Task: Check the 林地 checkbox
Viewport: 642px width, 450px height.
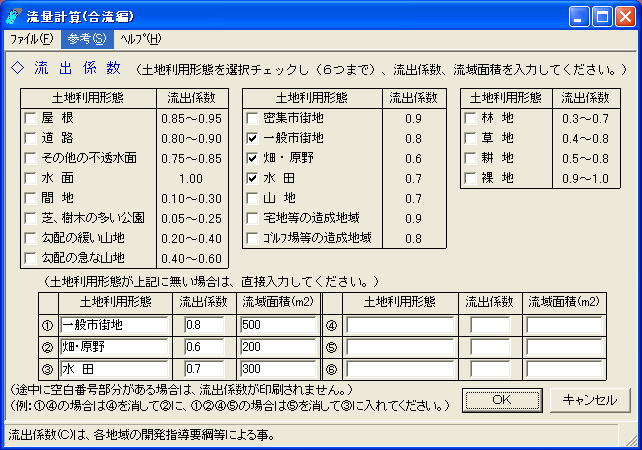Action: pos(473,118)
